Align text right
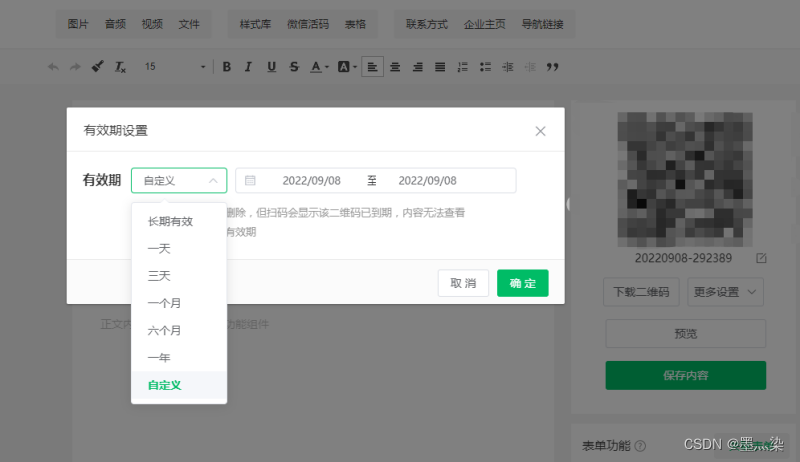 (417, 67)
